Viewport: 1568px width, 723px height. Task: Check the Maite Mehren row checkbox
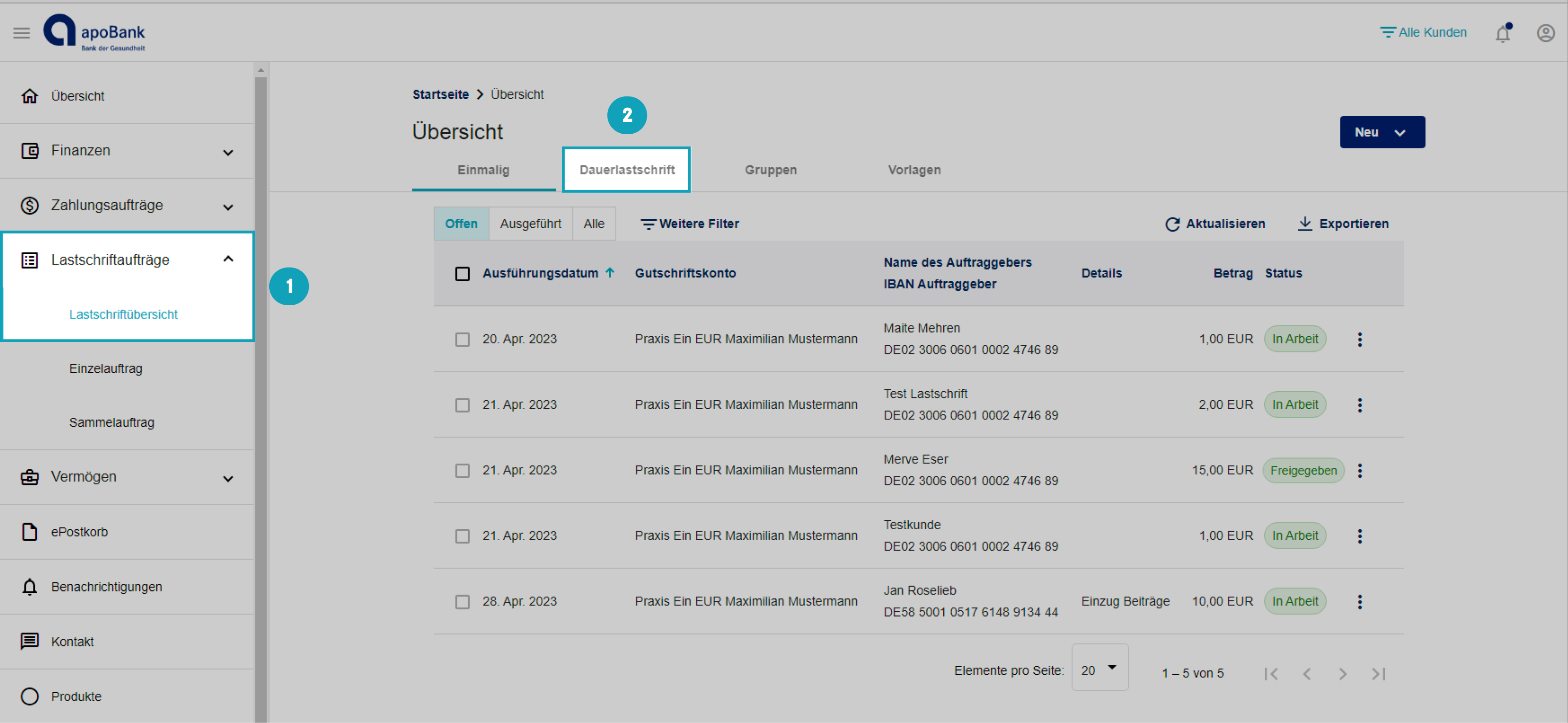[463, 339]
